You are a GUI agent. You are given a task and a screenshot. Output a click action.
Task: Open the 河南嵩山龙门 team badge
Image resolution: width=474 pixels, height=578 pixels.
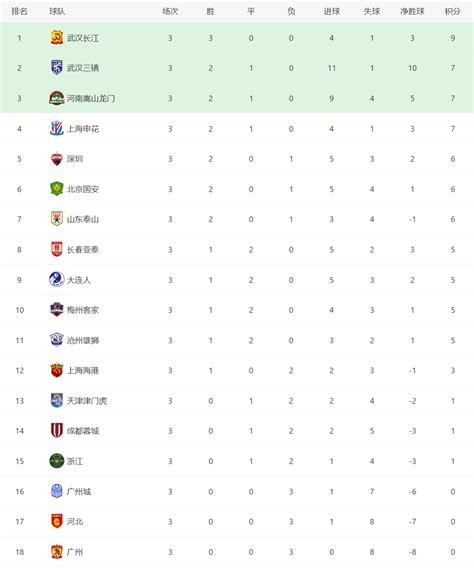pos(57,98)
